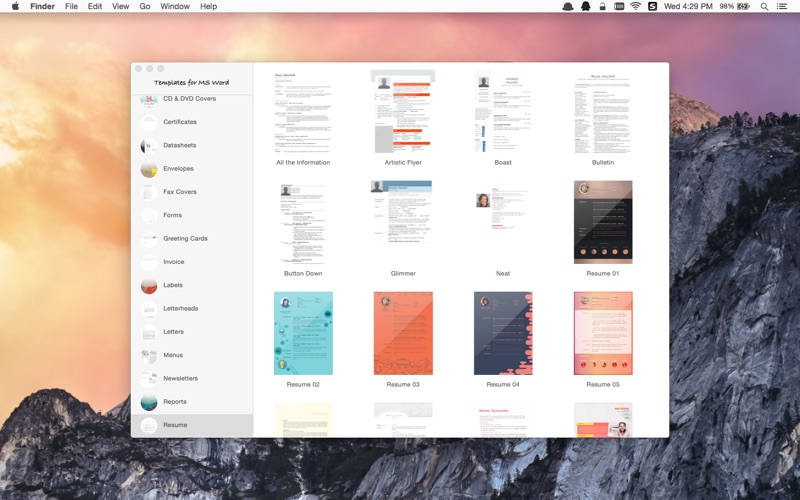Select the Resume 05 pink thumbnail
This screenshot has width=800, height=500.
tap(603, 333)
